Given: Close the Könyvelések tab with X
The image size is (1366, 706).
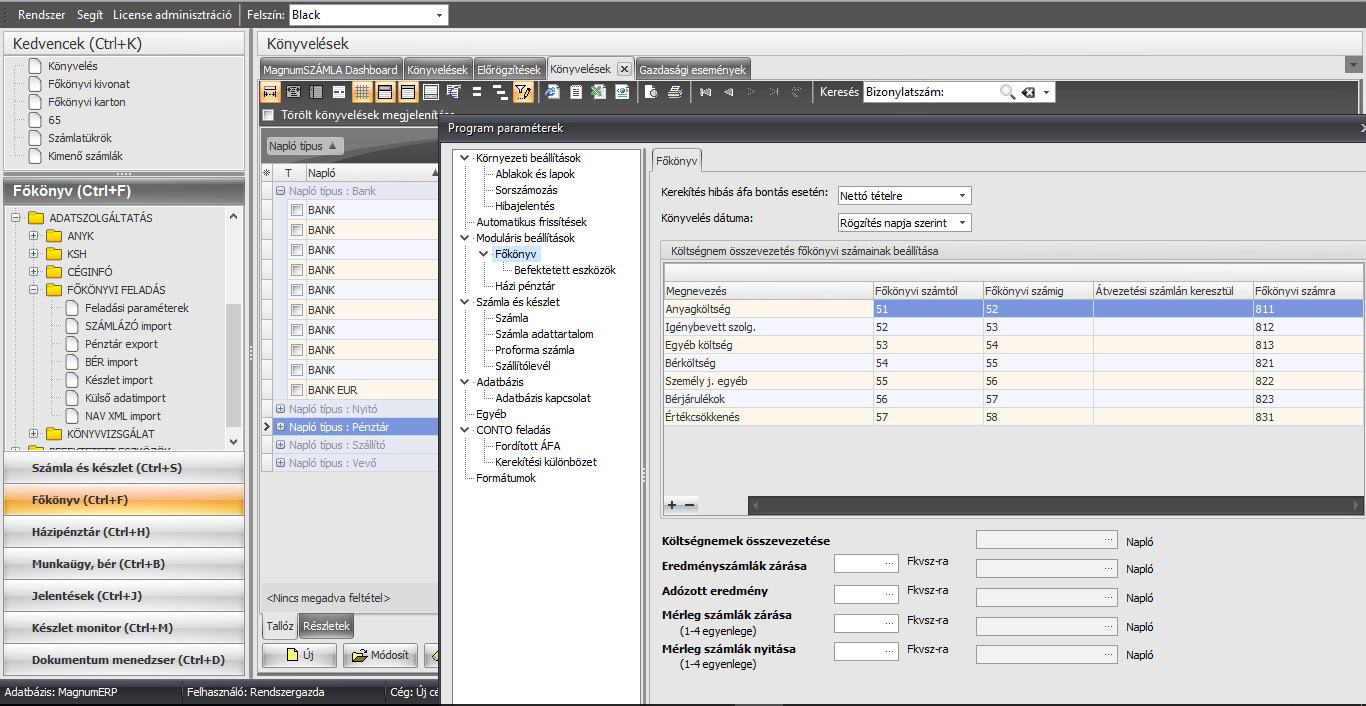Looking at the screenshot, I should pos(624,69).
